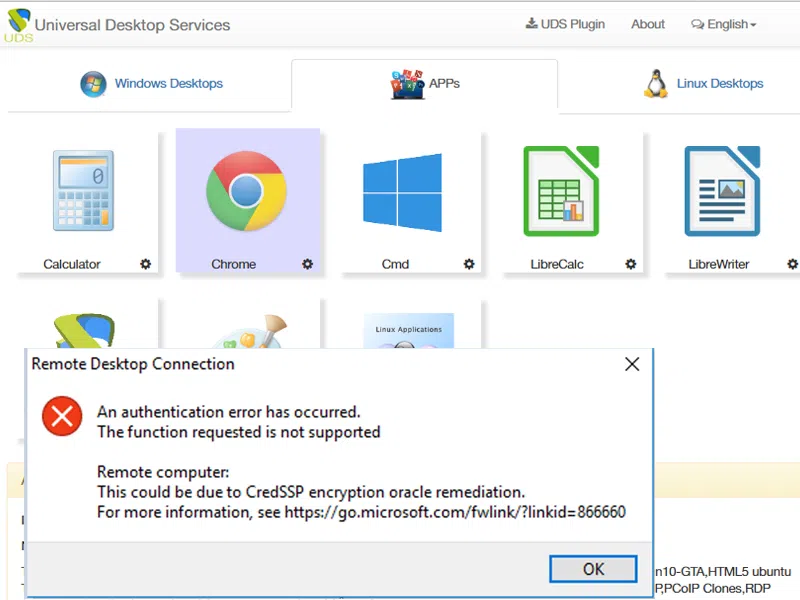Click the LibreWriter label text
Image resolution: width=800 pixels, height=600 pixels.
click(719, 264)
